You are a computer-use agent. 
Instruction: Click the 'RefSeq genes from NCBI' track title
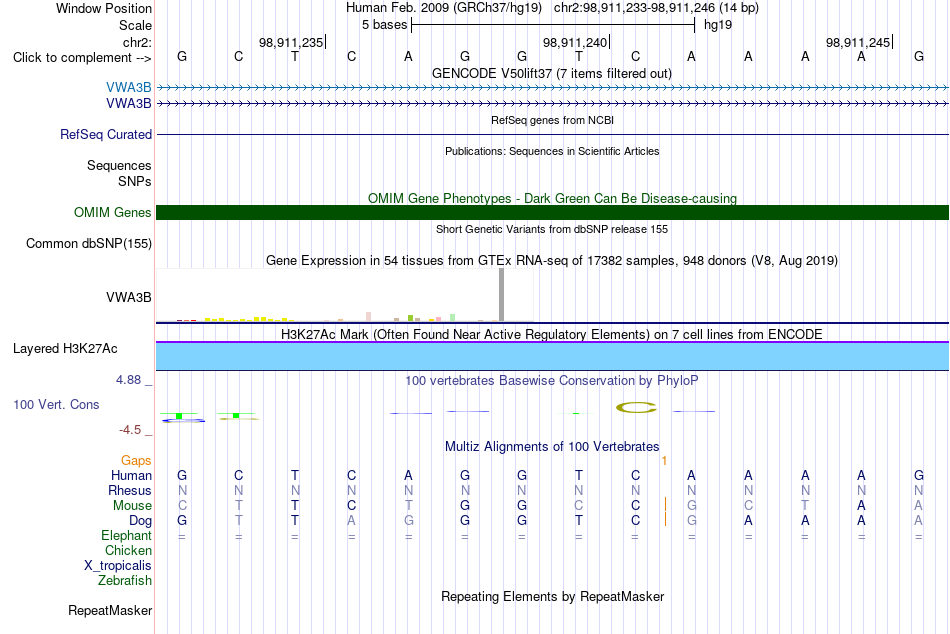click(552, 120)
